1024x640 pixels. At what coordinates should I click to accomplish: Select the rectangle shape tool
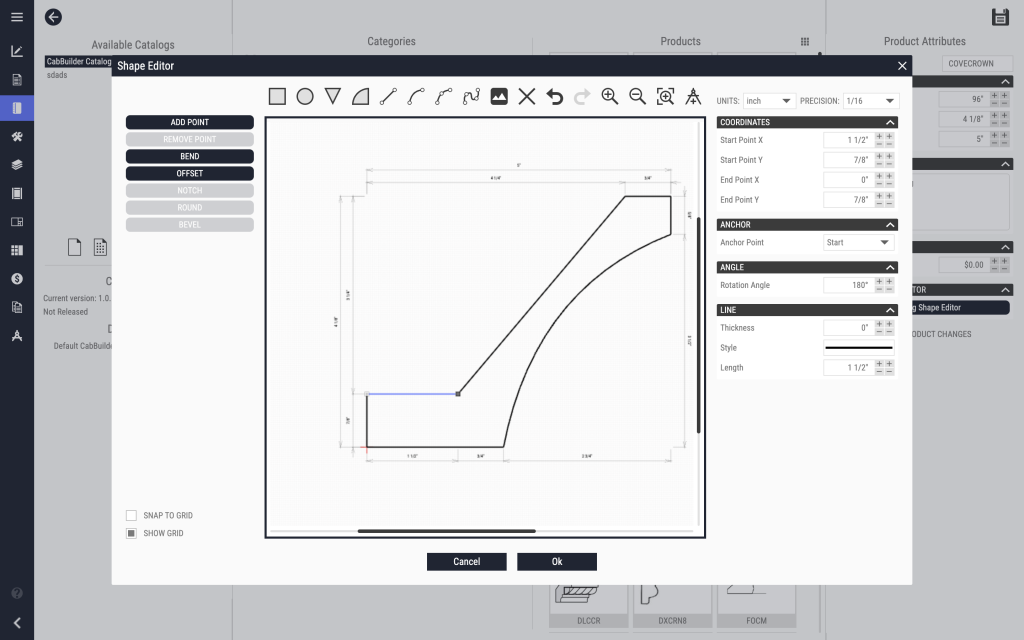[x=277, y=97]
